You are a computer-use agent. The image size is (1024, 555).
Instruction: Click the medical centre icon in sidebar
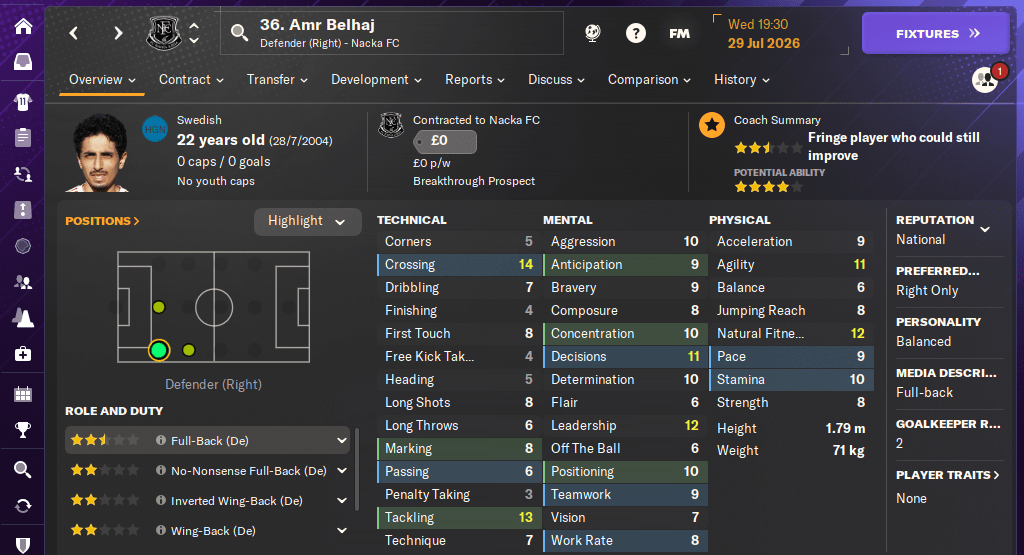point(22,354)
